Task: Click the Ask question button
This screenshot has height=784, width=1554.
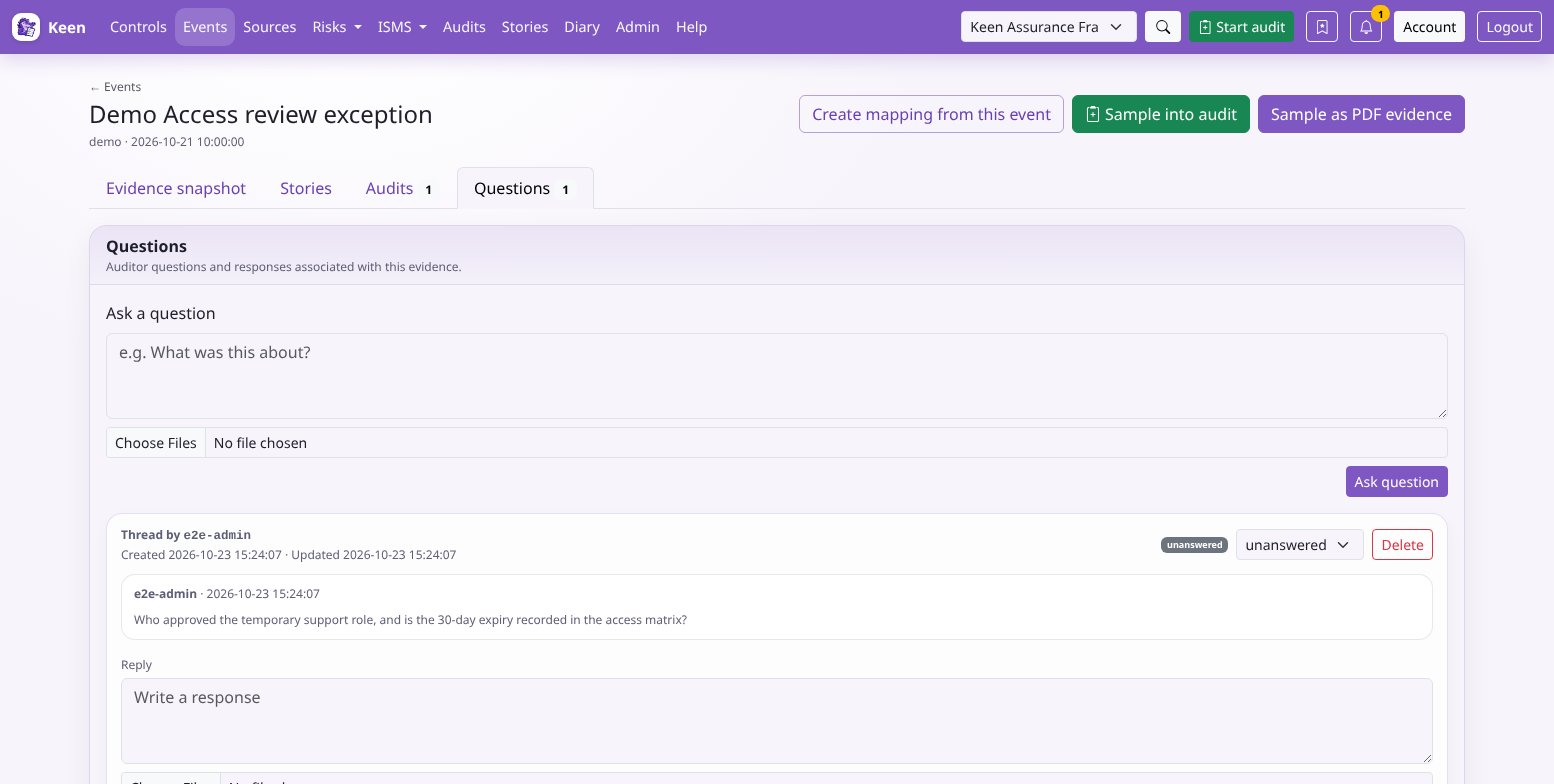Action: point(1396,481)
